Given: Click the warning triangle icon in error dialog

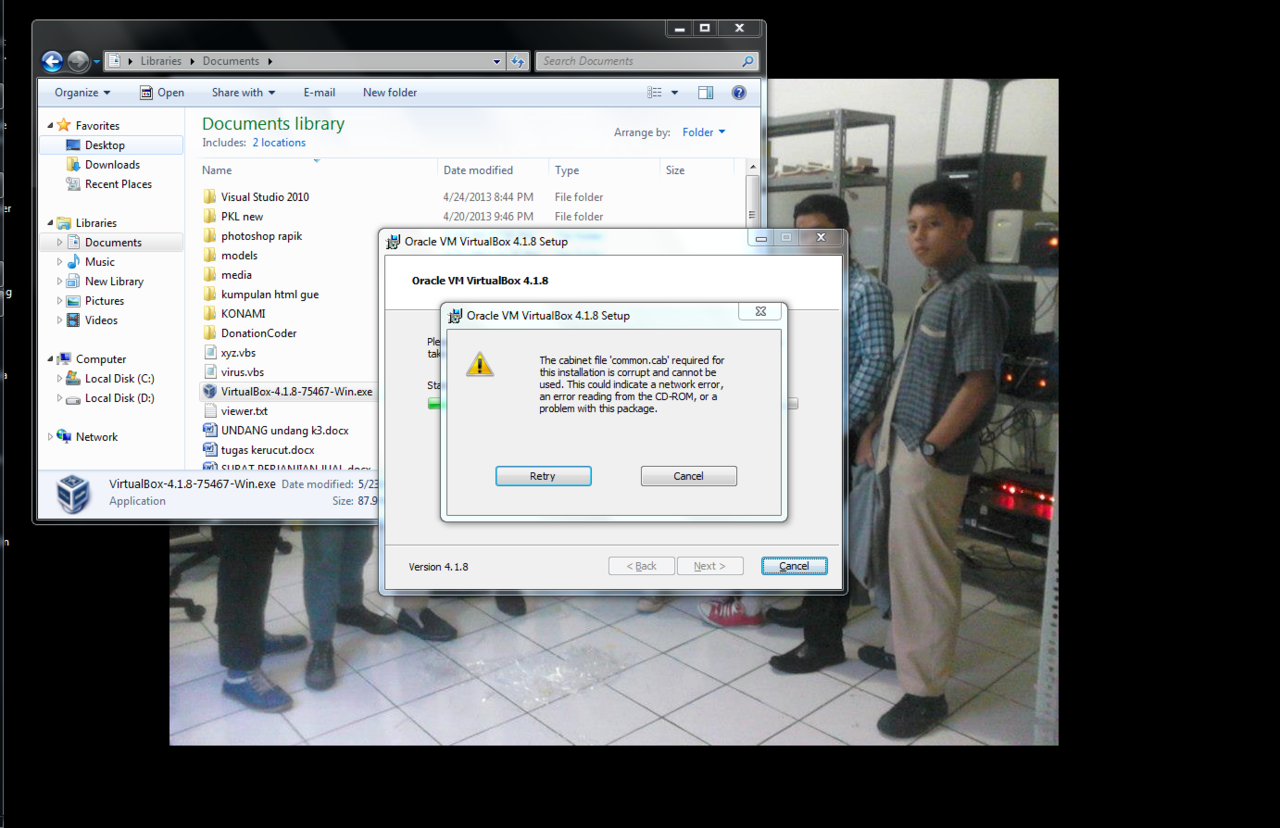Looking at the screenshot, I should click(x=480, y=364).
